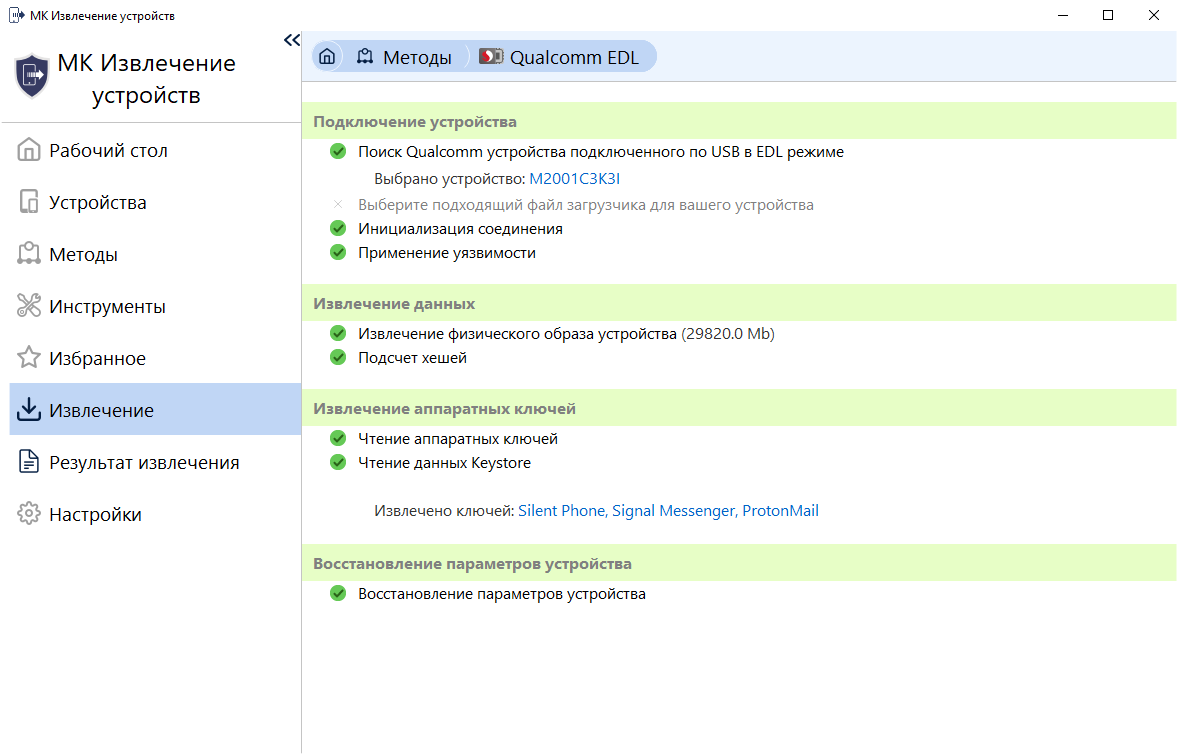
Task: Click the Инициализация соединения text
Action: coord(461,228)
